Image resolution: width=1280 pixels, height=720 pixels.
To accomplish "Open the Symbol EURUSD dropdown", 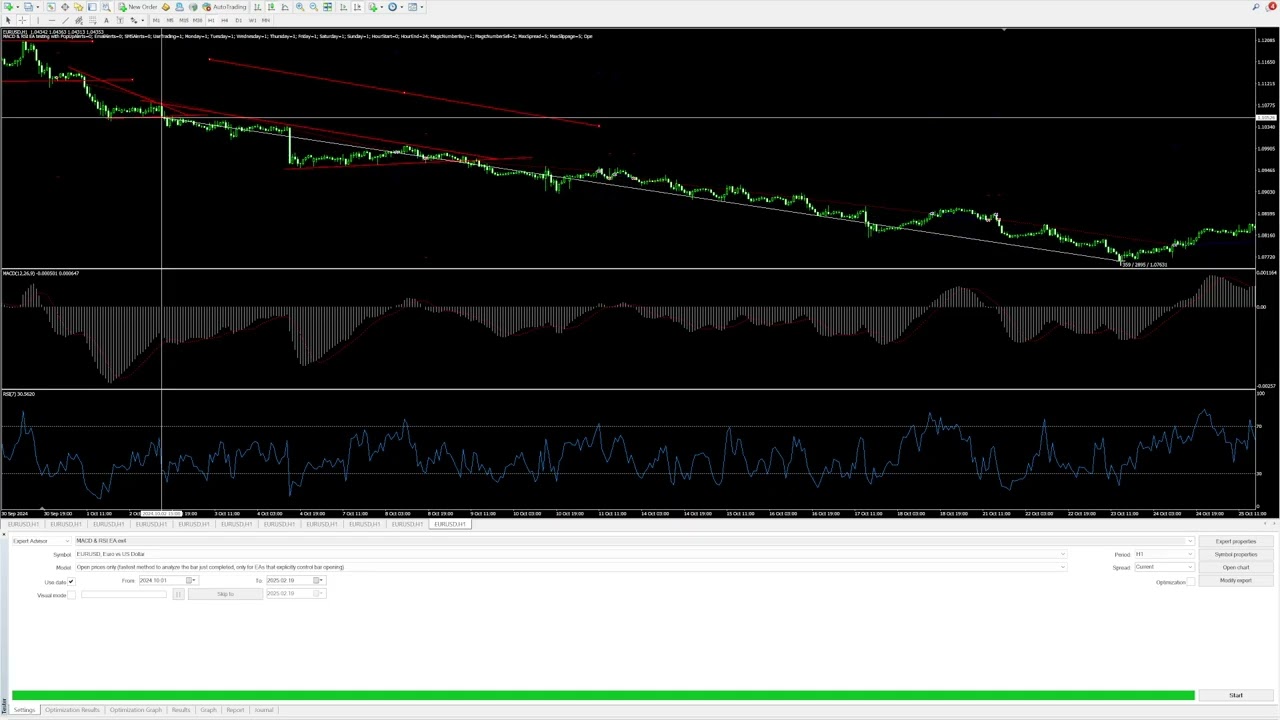I will [x=571, y=554].
